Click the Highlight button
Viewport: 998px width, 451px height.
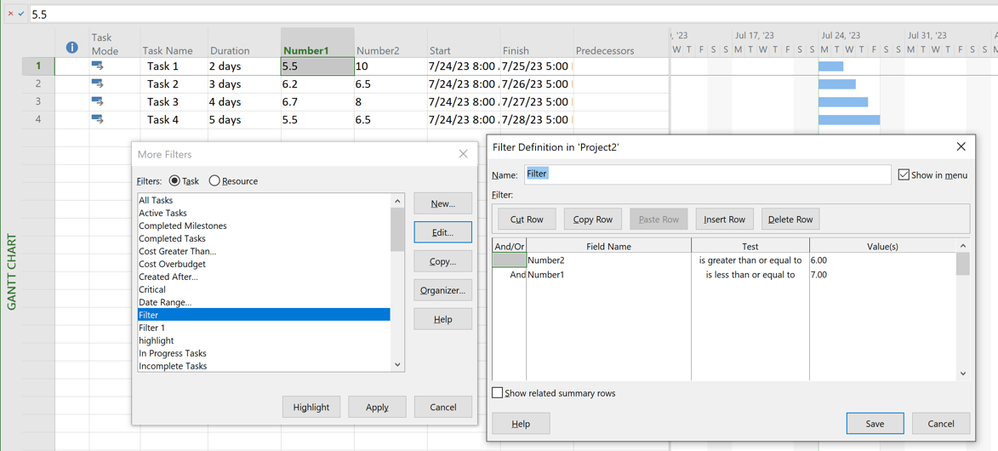(x=311, y=407)
